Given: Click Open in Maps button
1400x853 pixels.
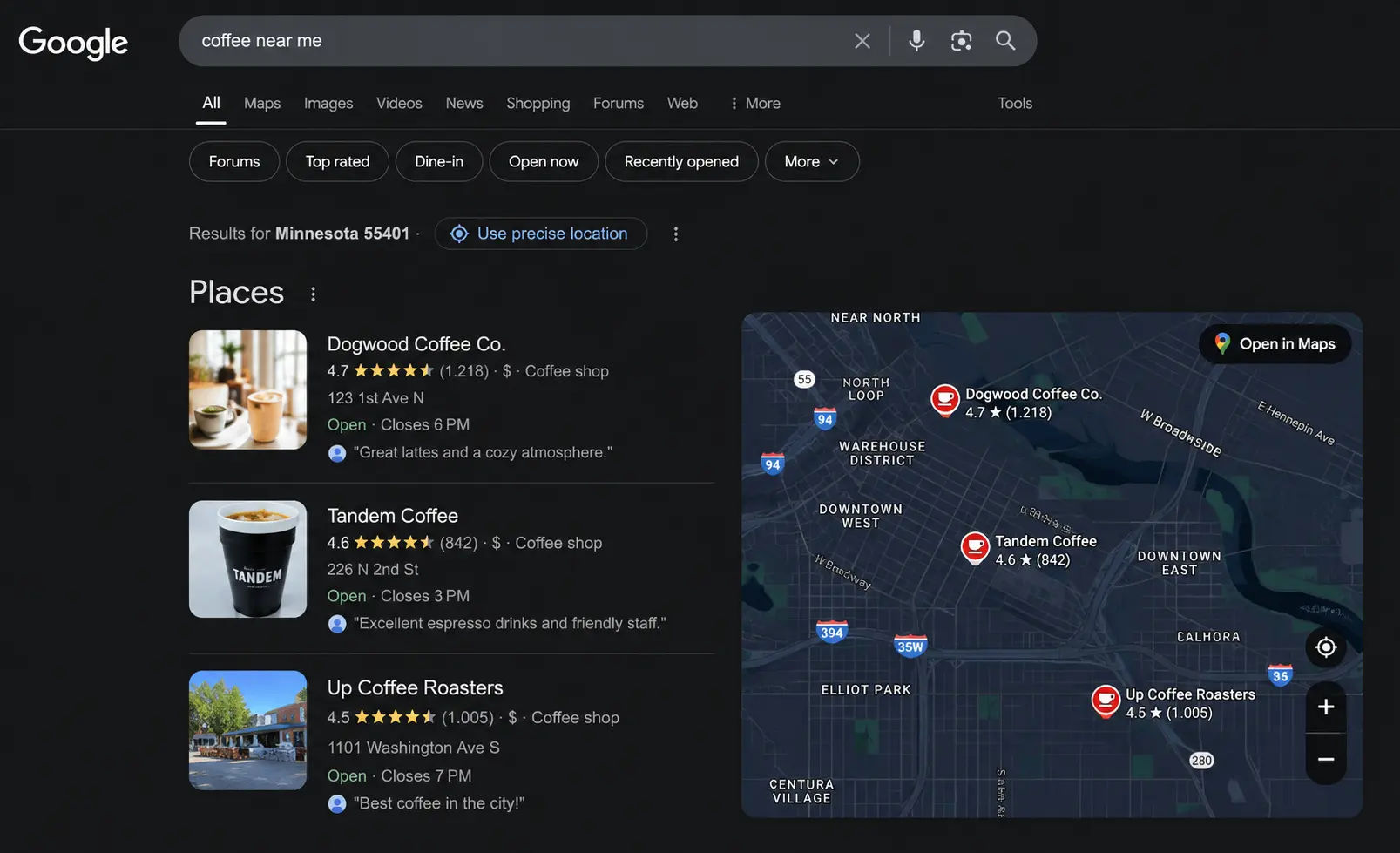Looking at the screenshot, I should [1275, 344].
